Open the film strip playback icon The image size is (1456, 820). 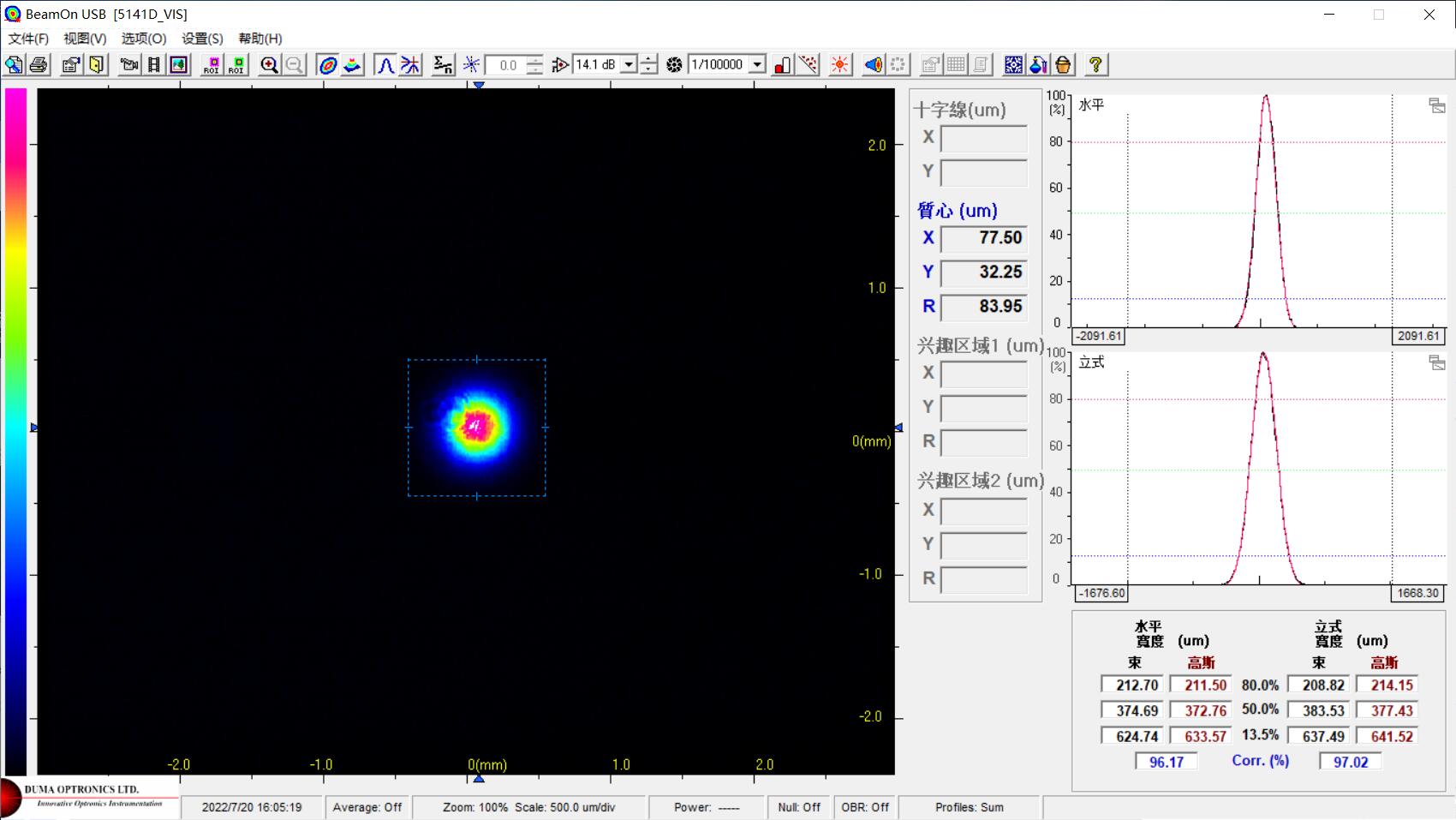(154, 65)
